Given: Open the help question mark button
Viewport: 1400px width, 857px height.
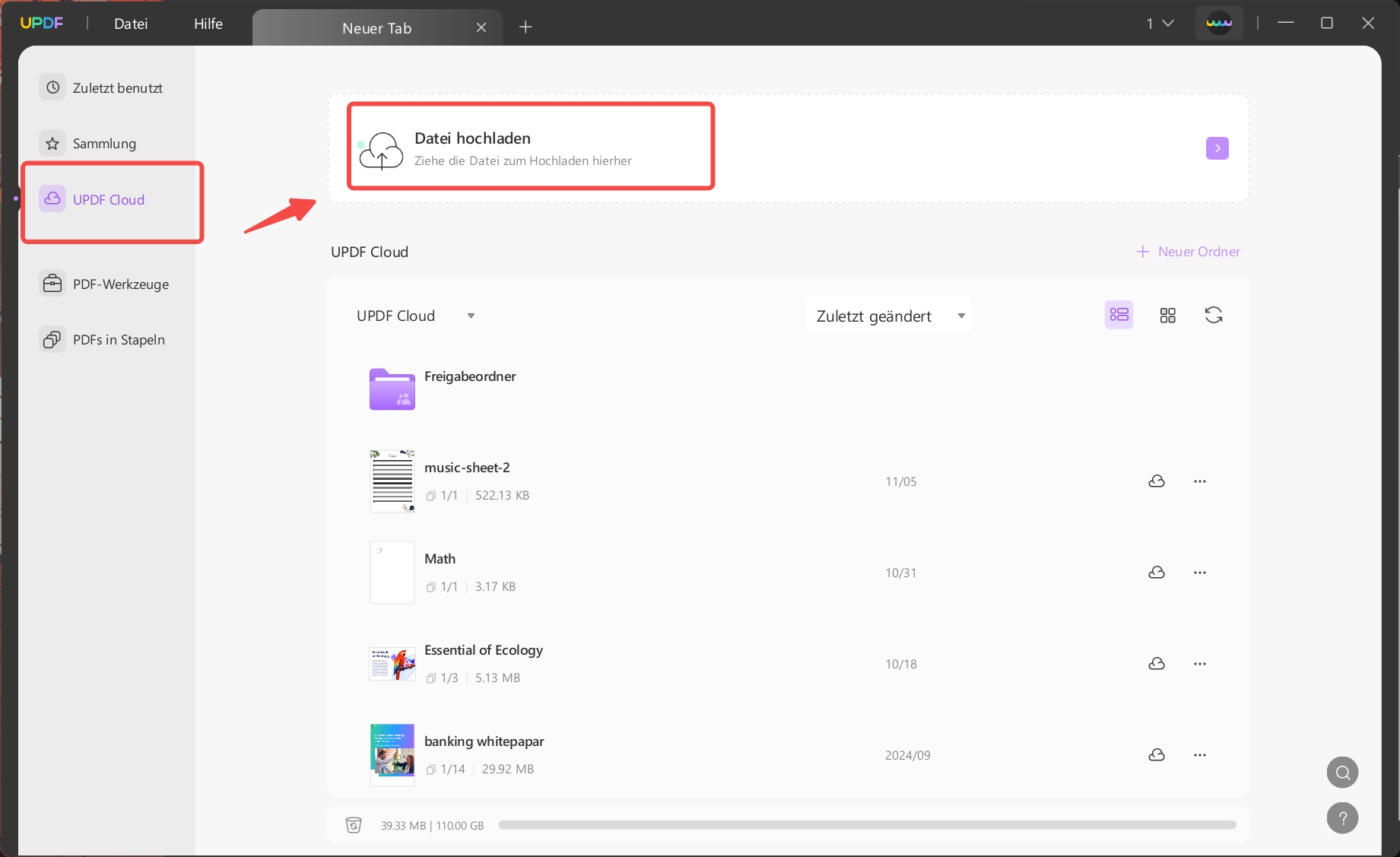Looking at the screenshot, I should click(x=1343, y=818).
